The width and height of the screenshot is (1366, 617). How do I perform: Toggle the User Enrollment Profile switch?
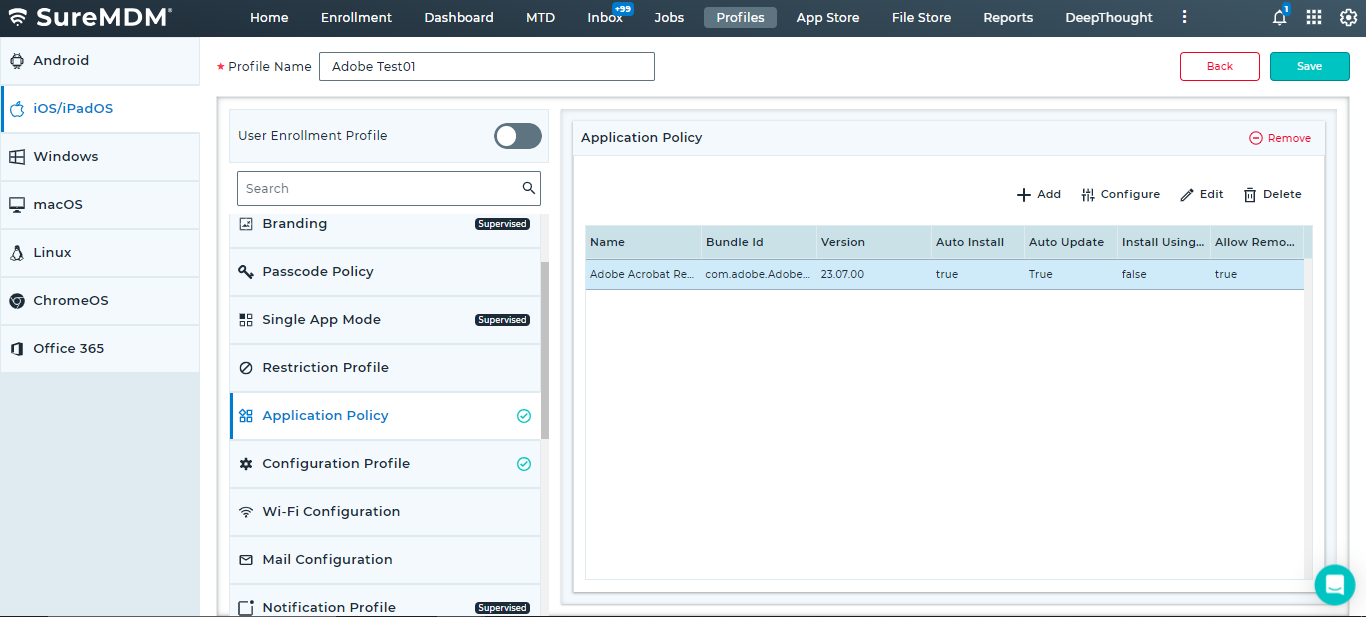point(518,136)
